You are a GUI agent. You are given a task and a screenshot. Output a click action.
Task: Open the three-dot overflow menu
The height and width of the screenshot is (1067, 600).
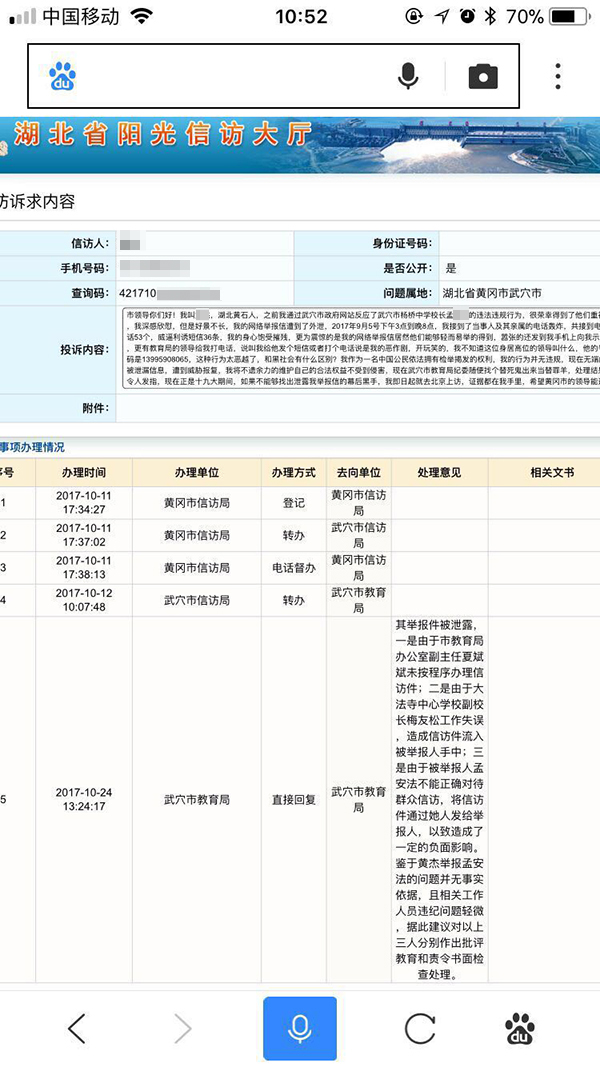558,76
